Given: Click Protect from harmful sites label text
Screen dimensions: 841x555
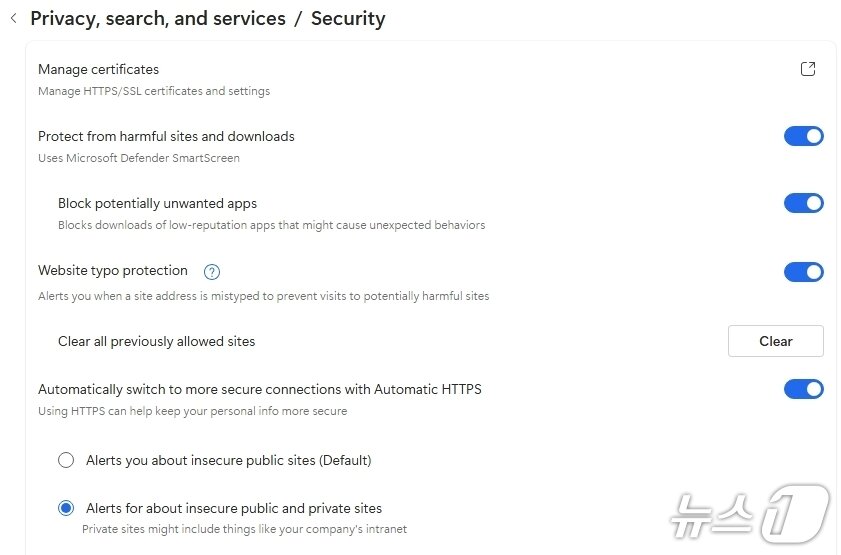Looking at the screenshot, I should [x=166, y=136].
